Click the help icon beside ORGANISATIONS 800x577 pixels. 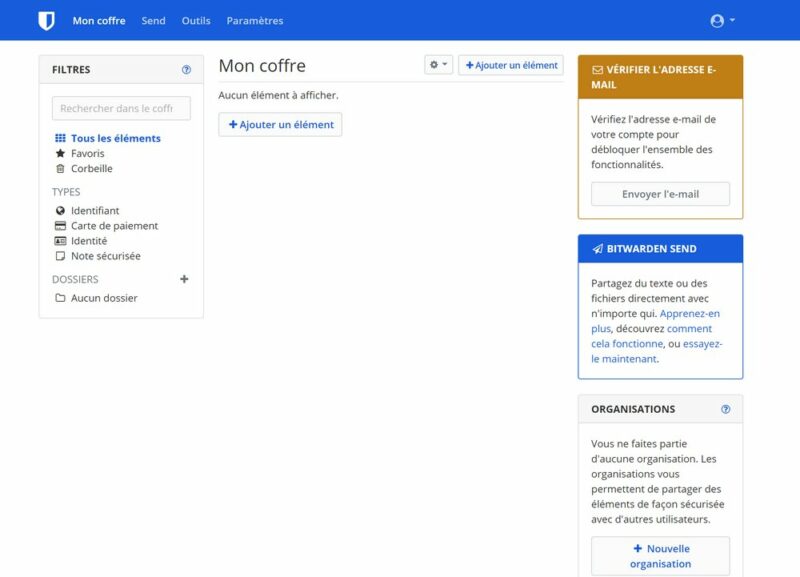point(726,409)
